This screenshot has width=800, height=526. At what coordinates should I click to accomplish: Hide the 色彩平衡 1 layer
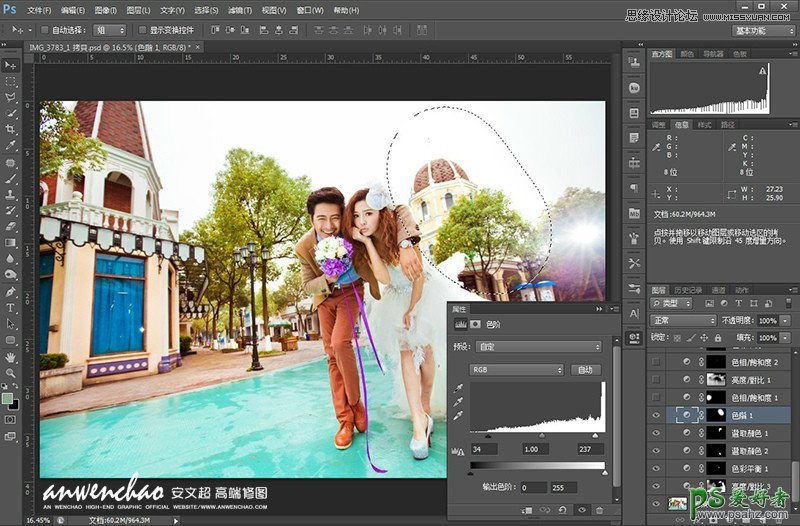[x=656, y=467]
